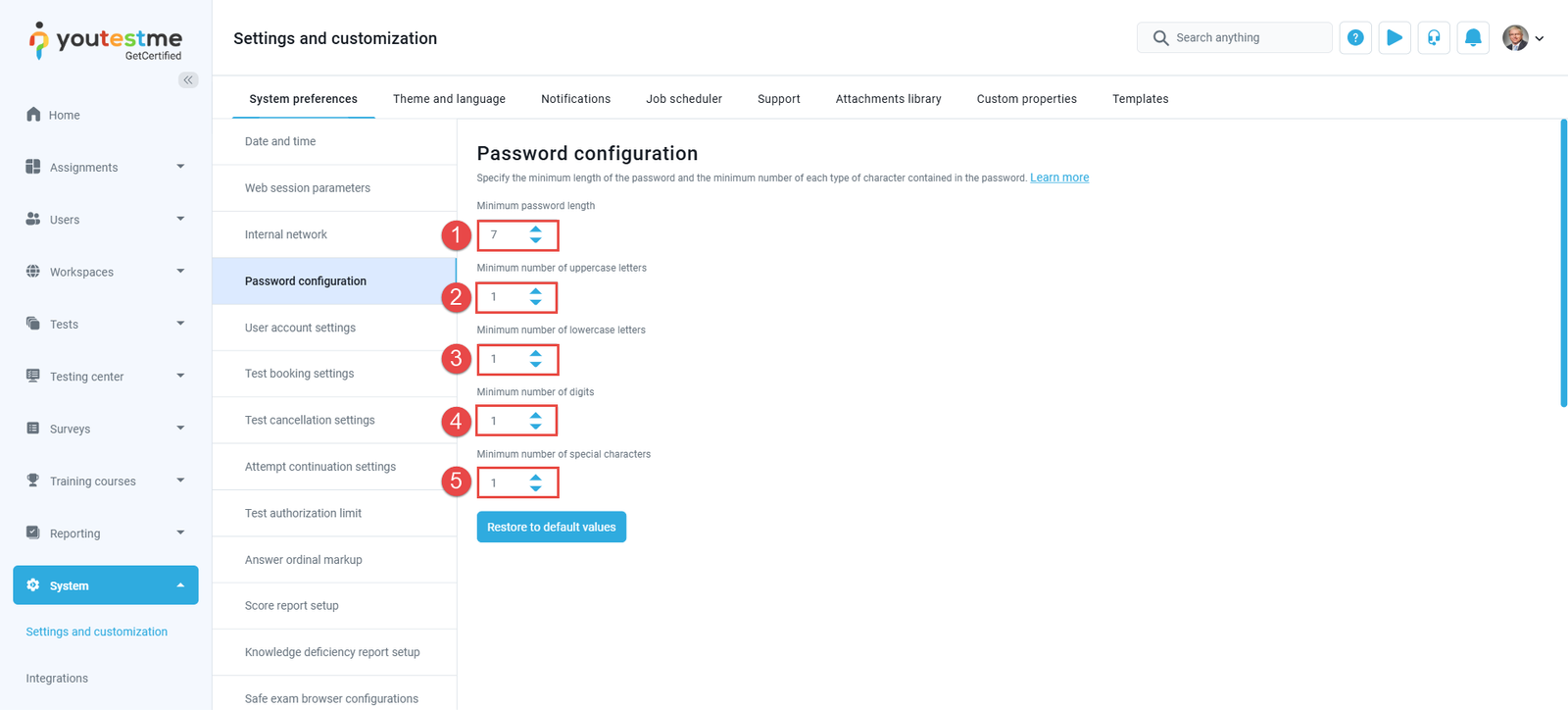Select Score report setup
This screenshot has width=1568, height=710.
[x=335, y=606]
